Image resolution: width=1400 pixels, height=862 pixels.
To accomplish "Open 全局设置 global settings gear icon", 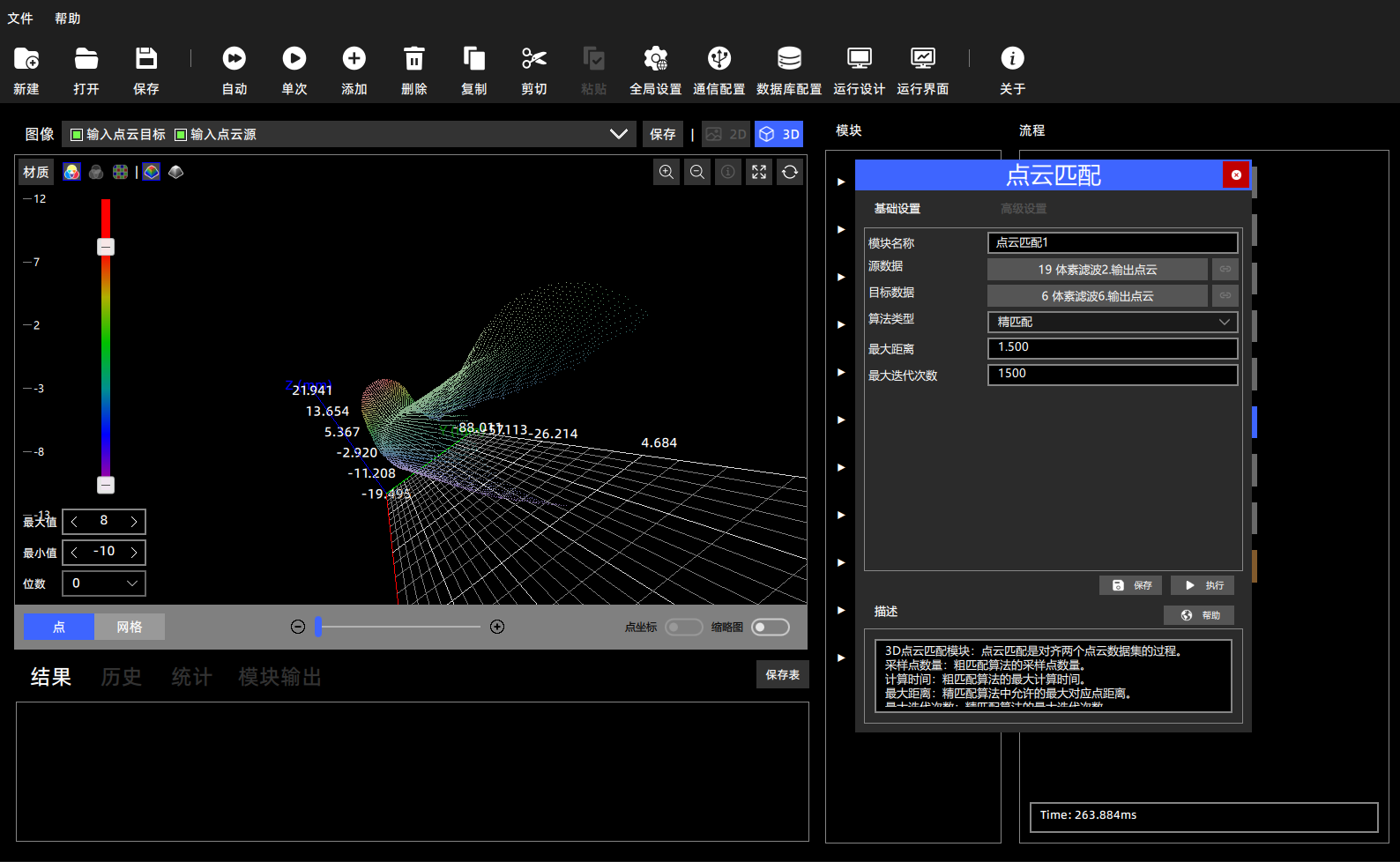I will pos(656,59).
